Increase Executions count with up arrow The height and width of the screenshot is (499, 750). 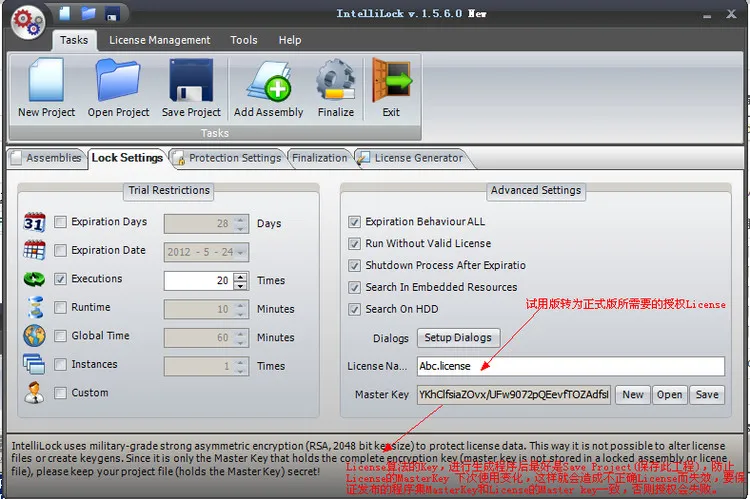241,277
